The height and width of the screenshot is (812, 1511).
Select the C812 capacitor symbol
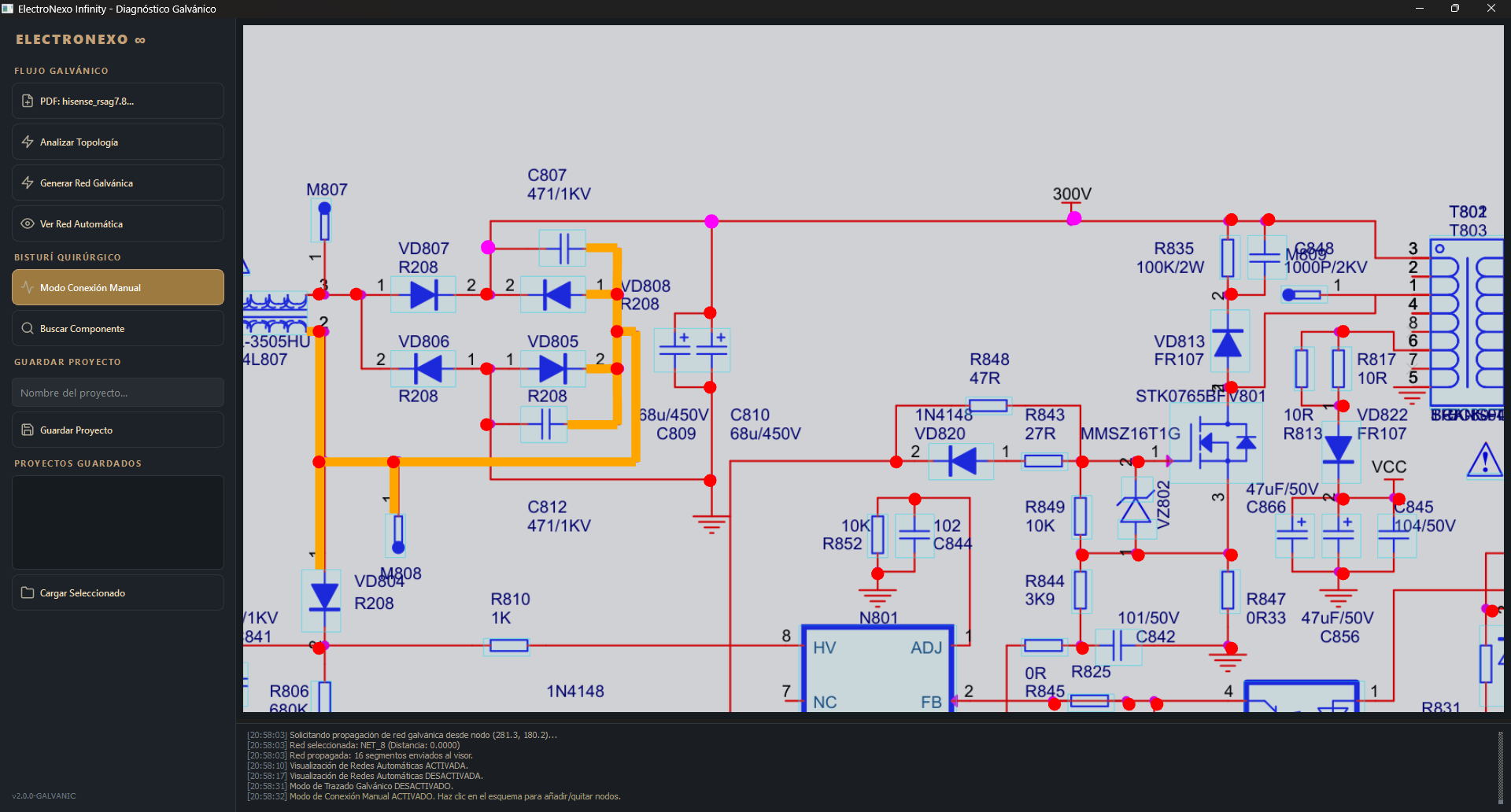545,425
